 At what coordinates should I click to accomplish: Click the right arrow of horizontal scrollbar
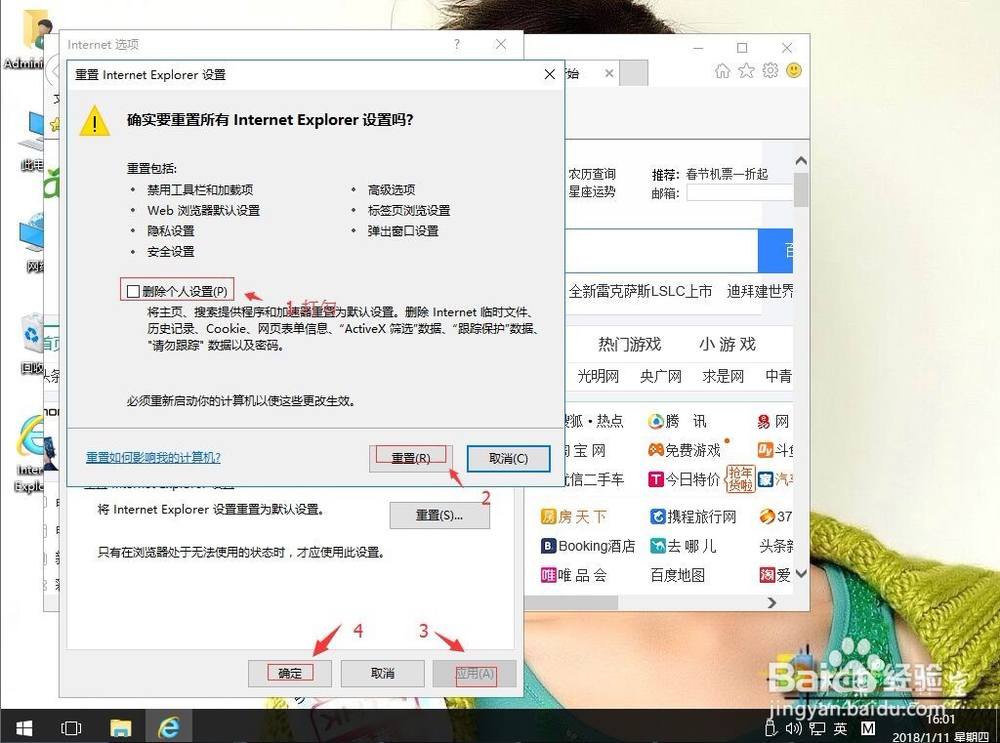click(x=772, y=603)
